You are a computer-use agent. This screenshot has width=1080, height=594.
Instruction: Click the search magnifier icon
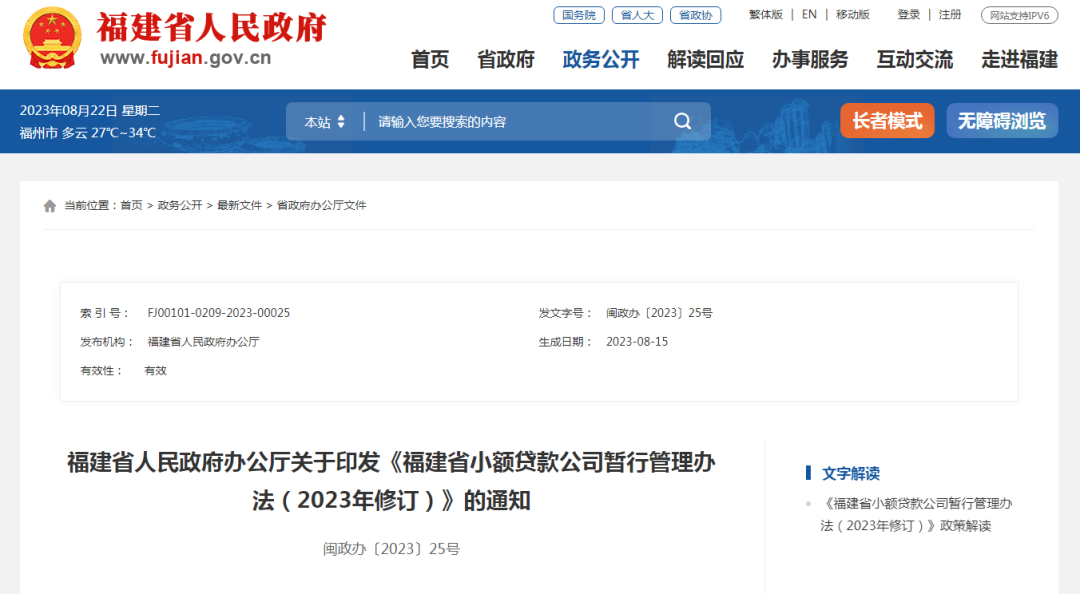[682, 121]
